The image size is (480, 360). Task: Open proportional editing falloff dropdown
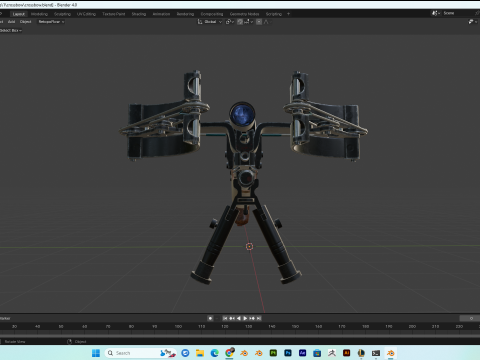tap(267, 22)
